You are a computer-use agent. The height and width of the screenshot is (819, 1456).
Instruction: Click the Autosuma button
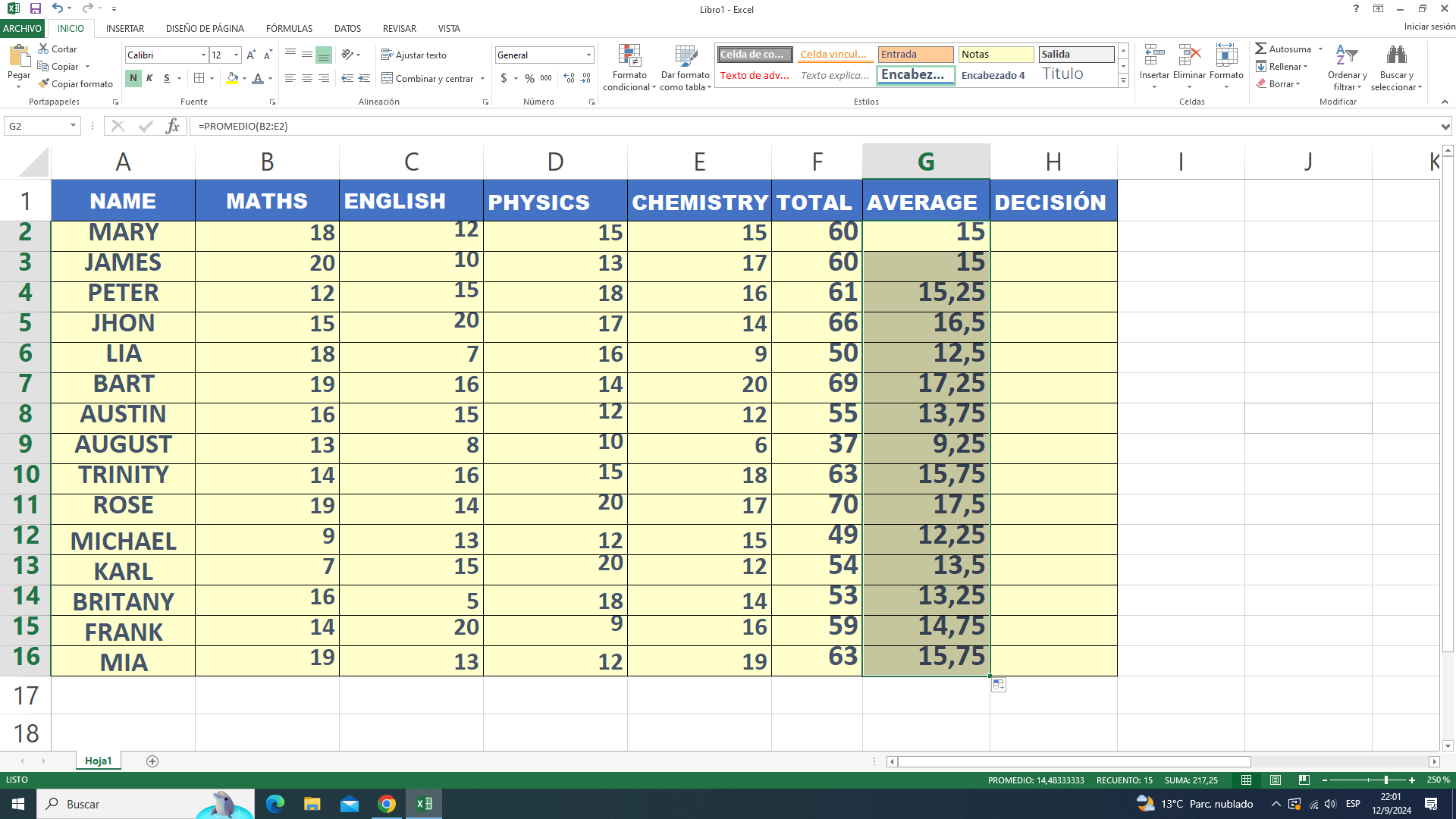tap(1282, 49)
